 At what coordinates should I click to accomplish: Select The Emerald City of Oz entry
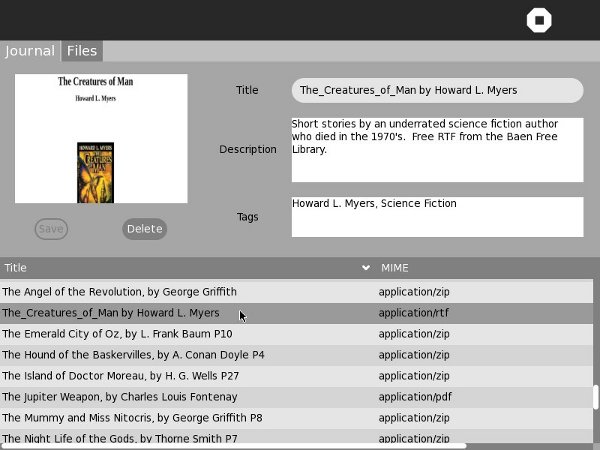coord(117,334)
